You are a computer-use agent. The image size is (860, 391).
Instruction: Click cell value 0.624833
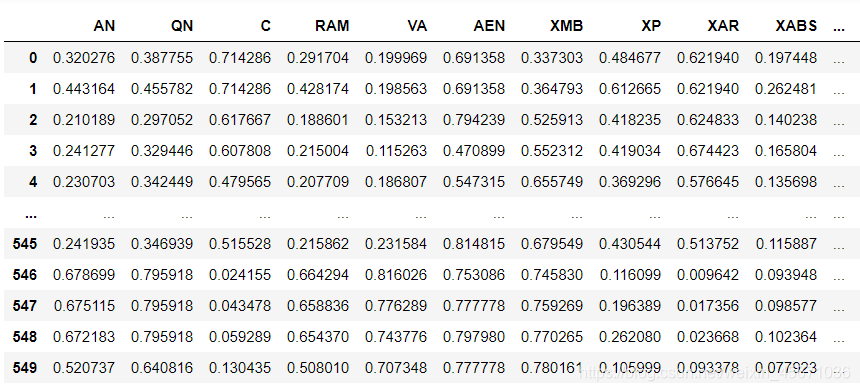coord(708,120)
